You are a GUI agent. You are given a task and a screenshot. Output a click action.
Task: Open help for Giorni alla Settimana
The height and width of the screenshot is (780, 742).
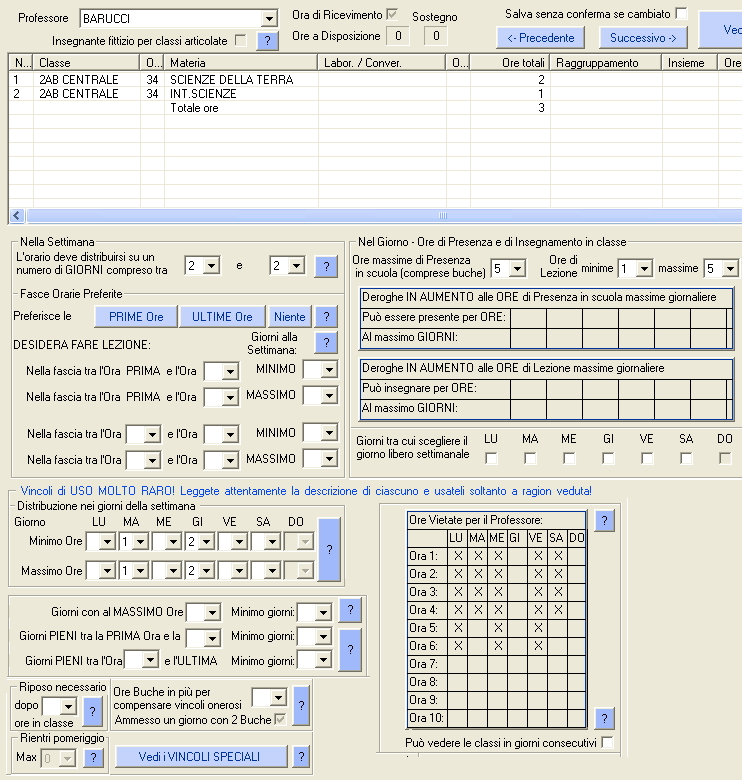(x=326, y=343)
